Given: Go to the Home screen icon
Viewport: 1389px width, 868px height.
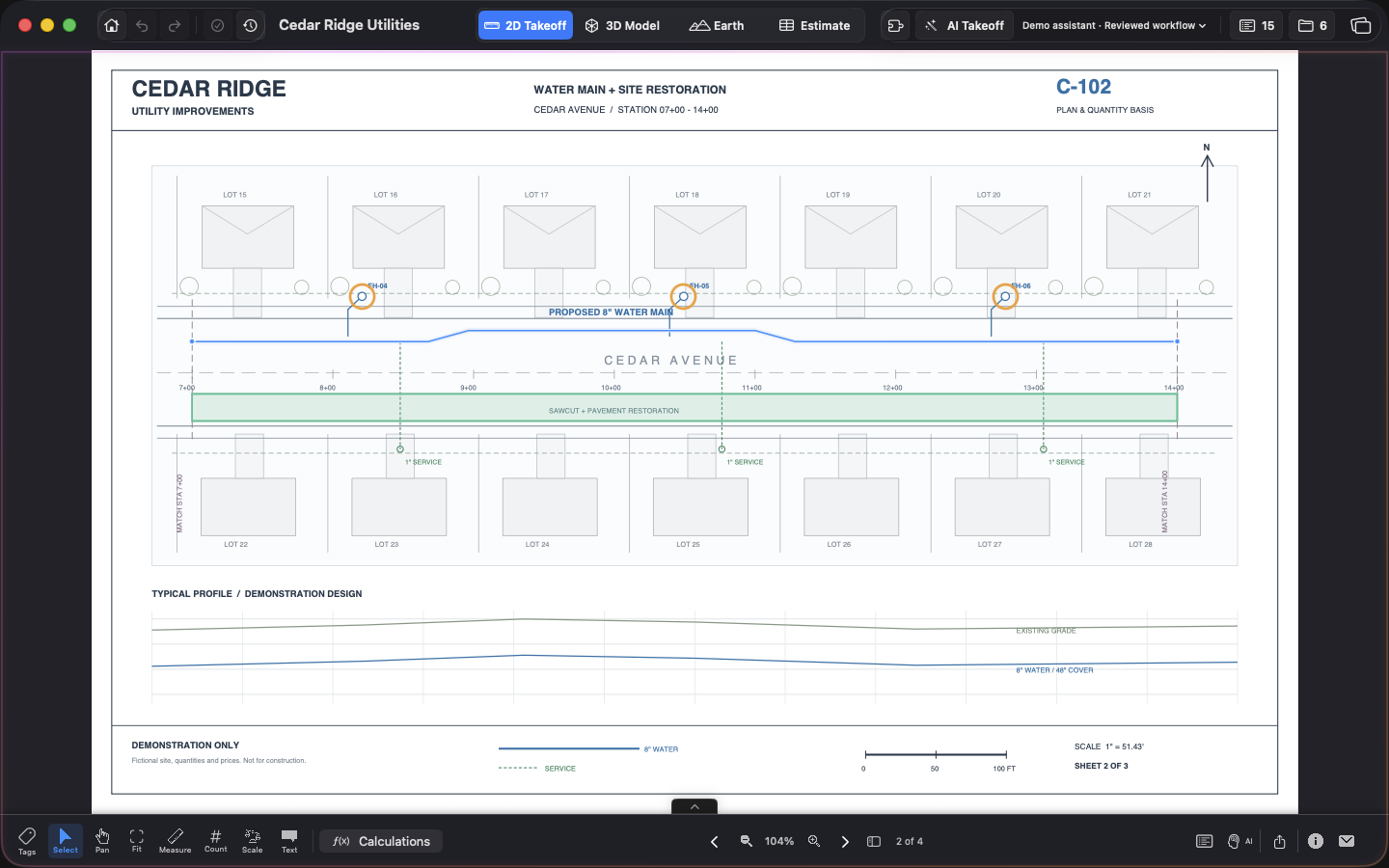Looking at the screenshot, I should (x=112, y=26).
